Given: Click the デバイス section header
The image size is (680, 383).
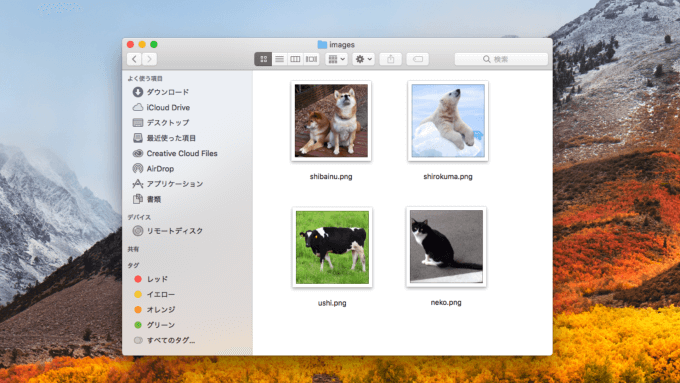Looking at the screenshot, I should tap(139, 217).
